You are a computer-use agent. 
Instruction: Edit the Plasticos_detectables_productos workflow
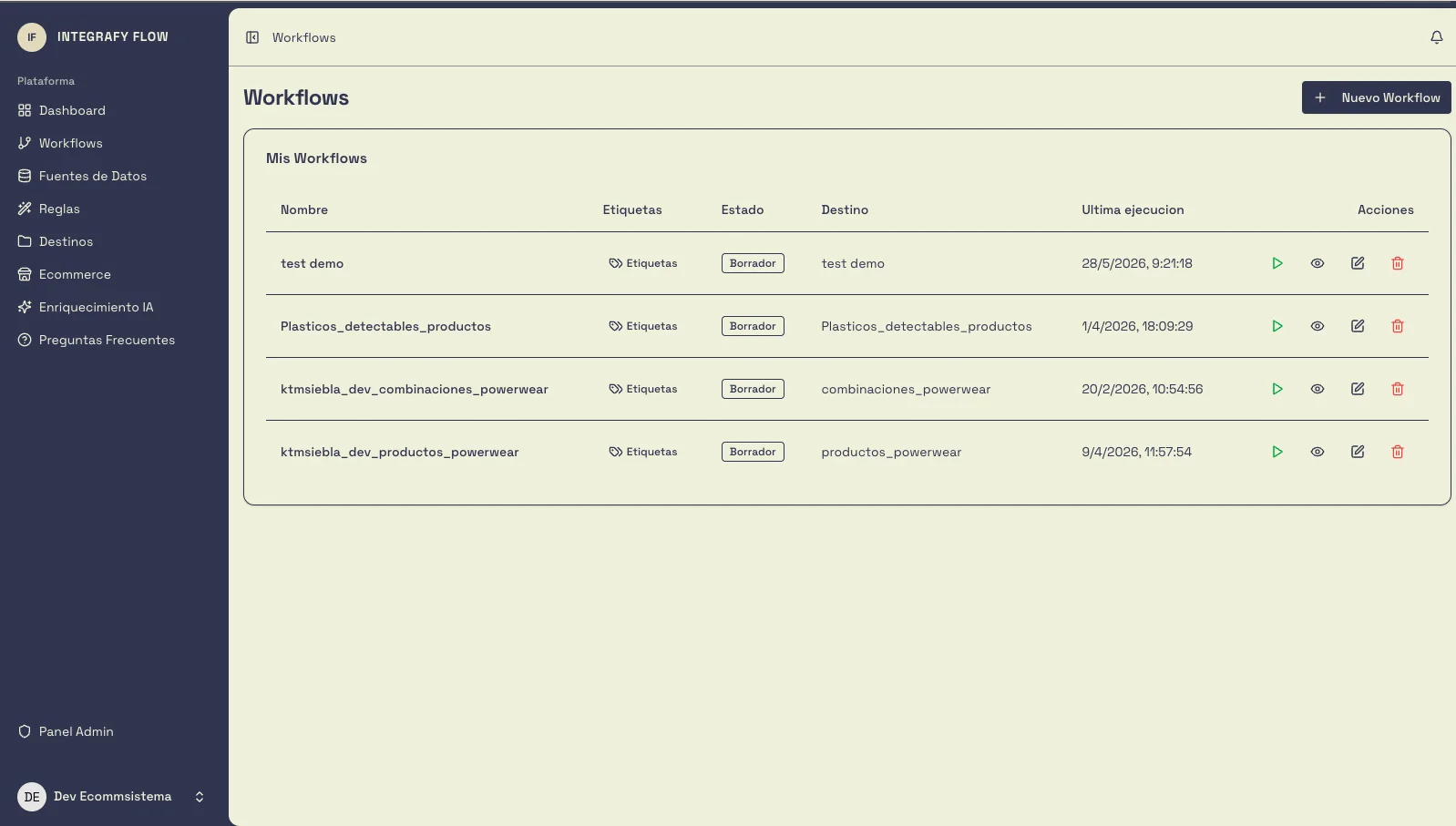pyautogui.click(x=1358, y=326)
